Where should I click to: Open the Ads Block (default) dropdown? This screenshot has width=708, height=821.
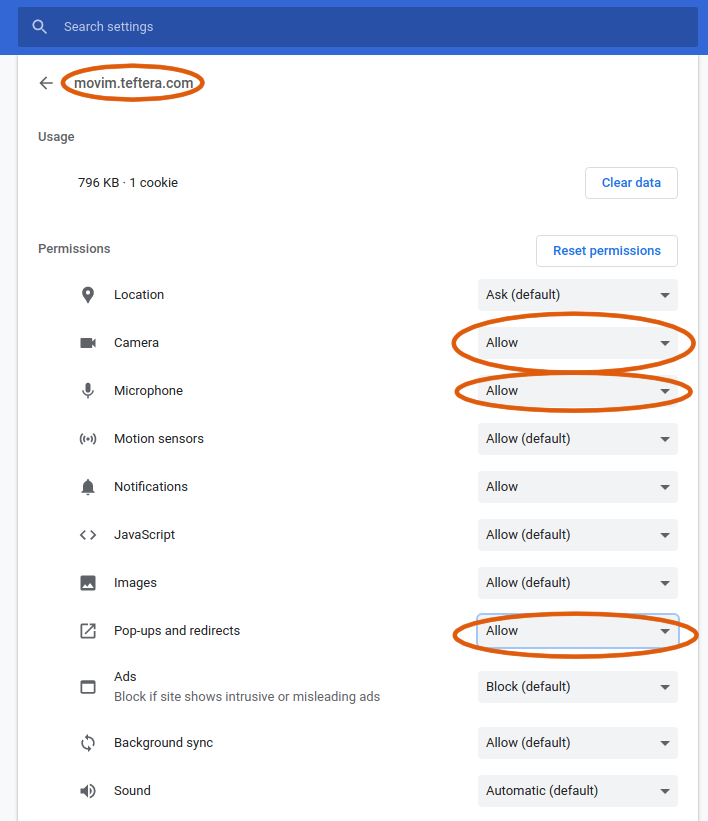coord(577,687)
